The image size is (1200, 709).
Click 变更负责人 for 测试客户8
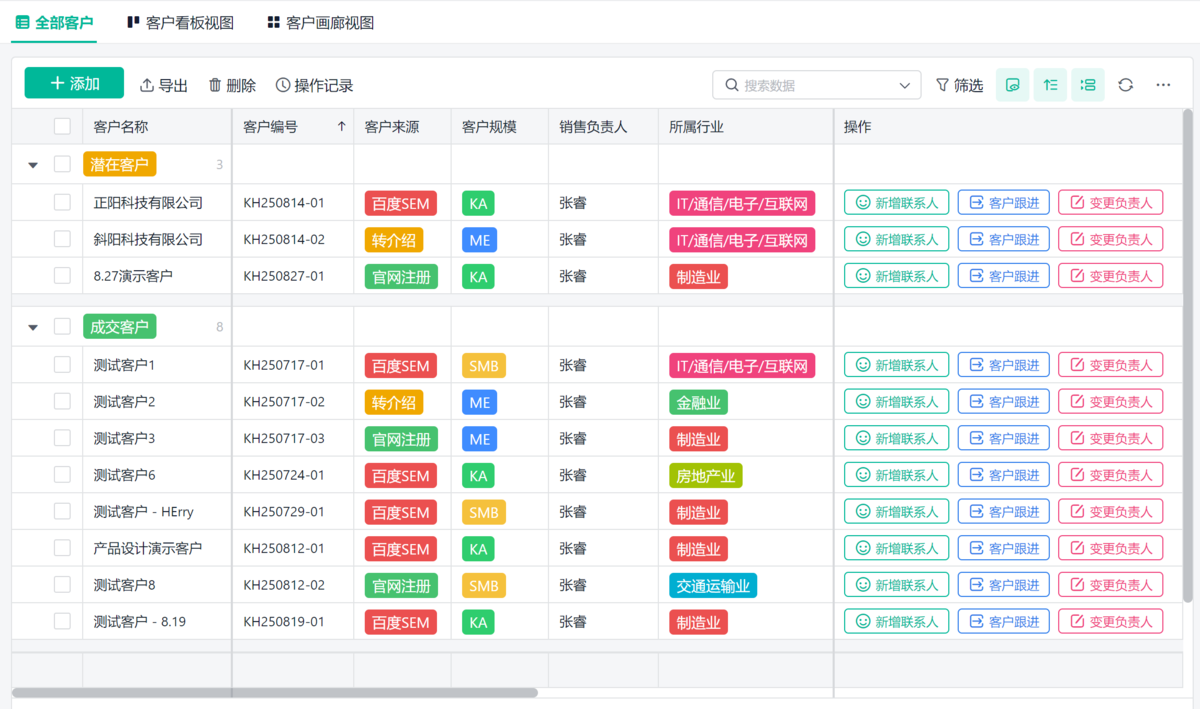click(1110, 585)
